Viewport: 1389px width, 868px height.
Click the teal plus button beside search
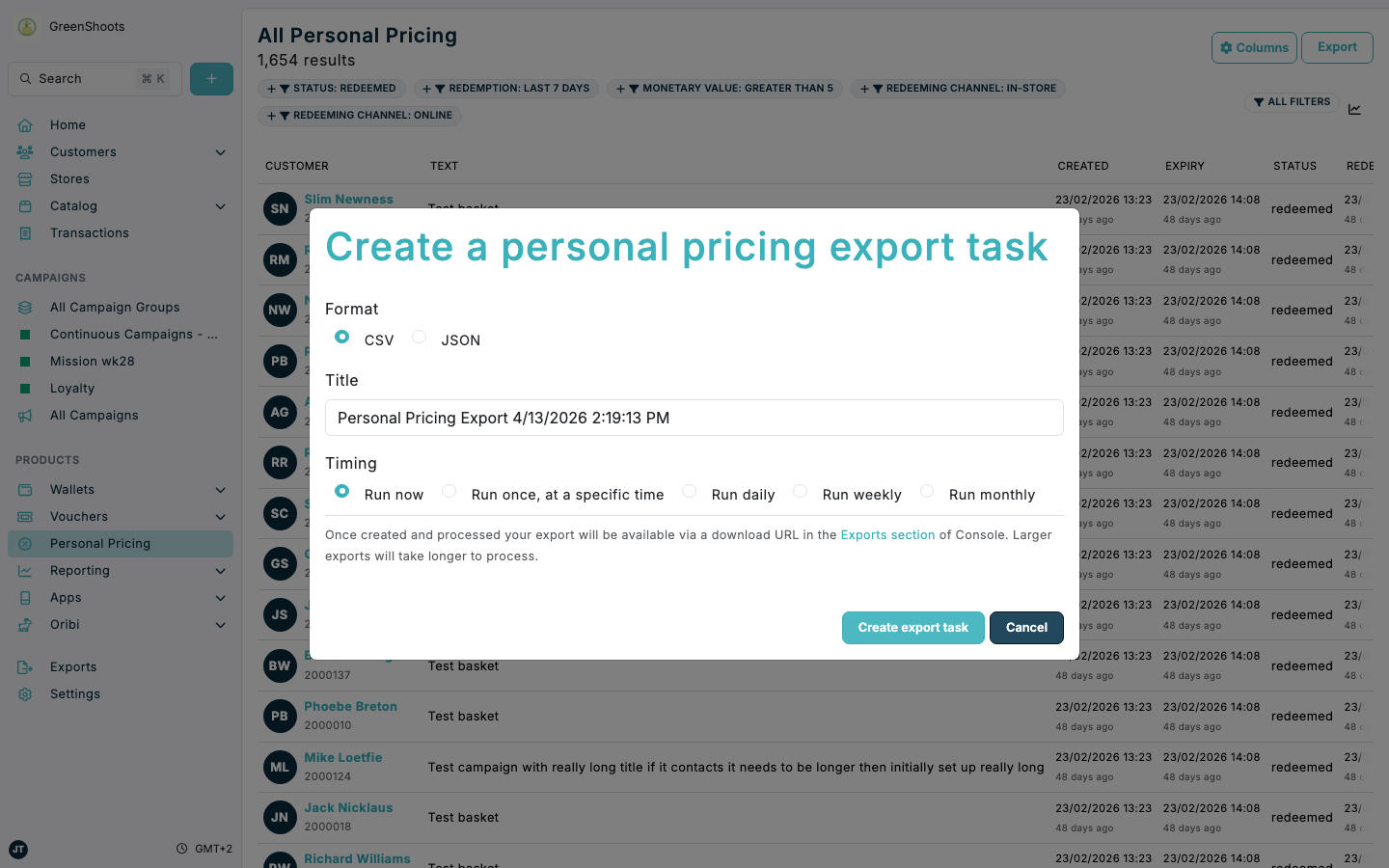[211, 78]
